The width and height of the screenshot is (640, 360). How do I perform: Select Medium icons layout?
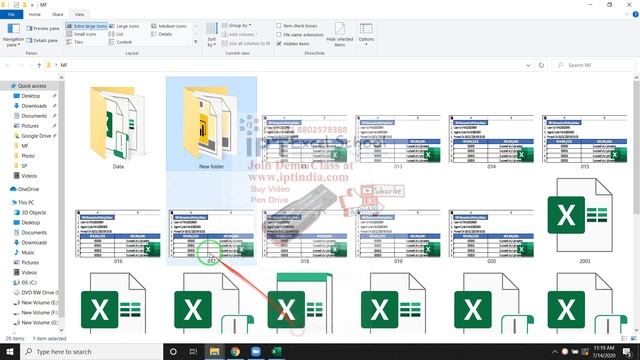pos(169,26)
